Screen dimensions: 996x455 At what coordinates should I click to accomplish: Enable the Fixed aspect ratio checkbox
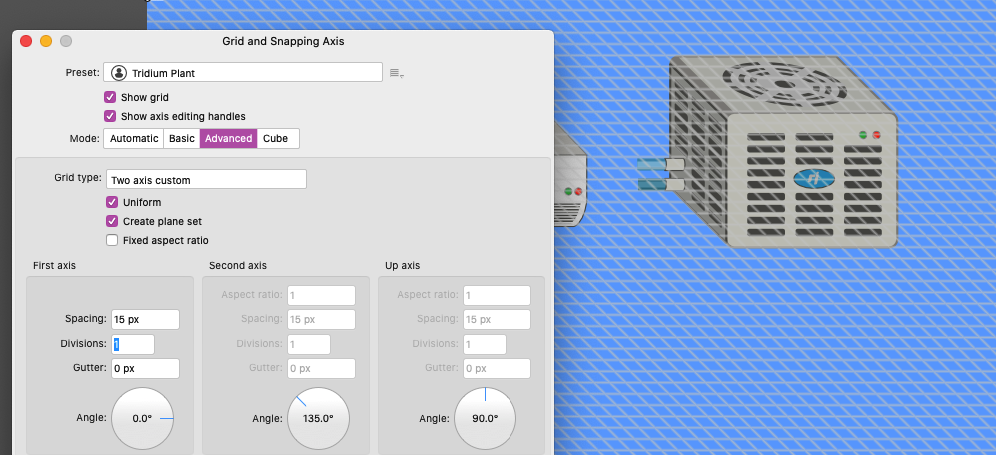coord(112,240)
